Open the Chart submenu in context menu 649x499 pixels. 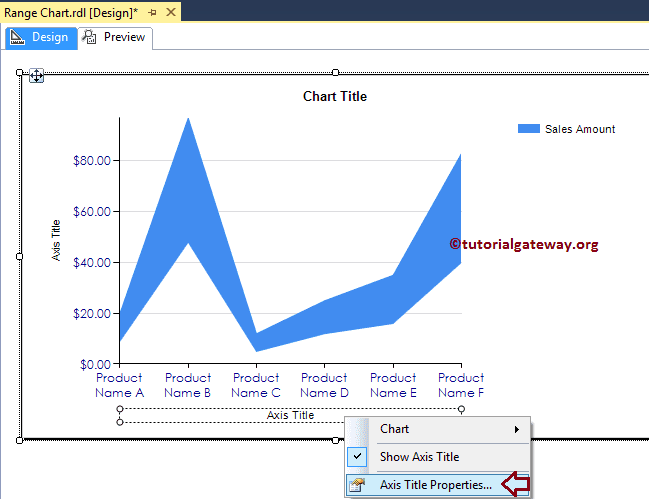[x=437, y=429]
